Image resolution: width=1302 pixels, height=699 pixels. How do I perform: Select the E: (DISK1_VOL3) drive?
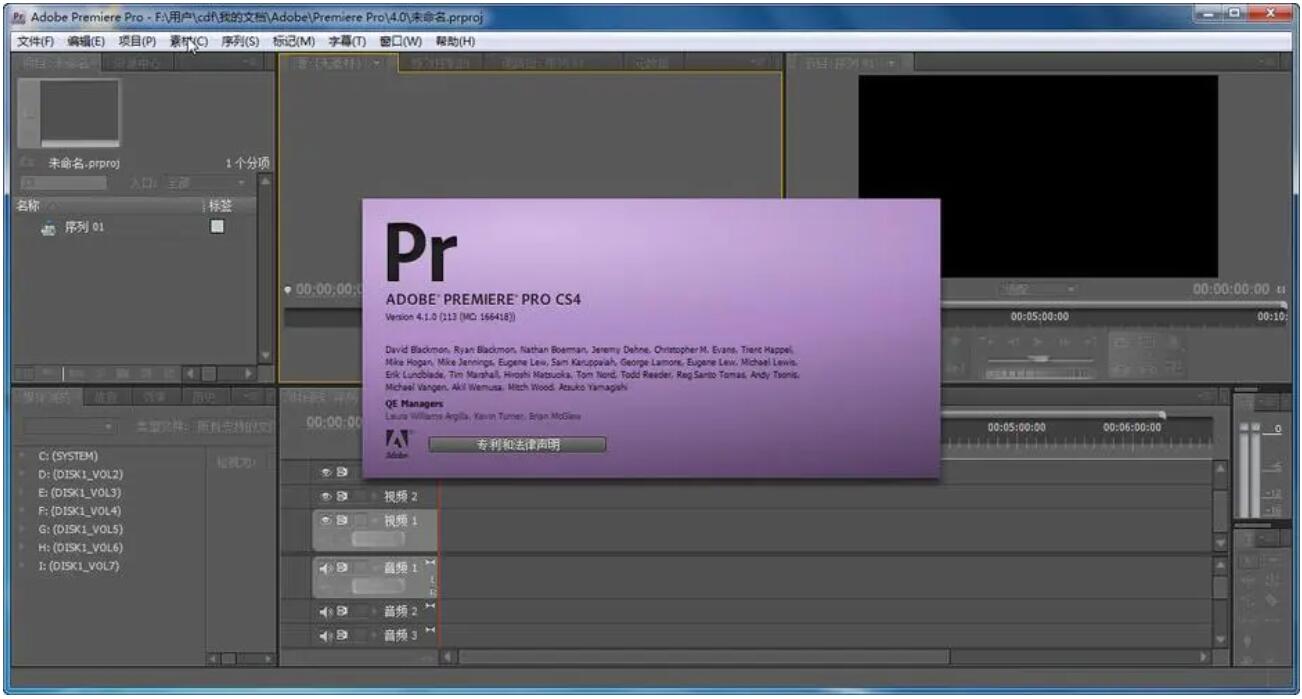tap(80, 493)
